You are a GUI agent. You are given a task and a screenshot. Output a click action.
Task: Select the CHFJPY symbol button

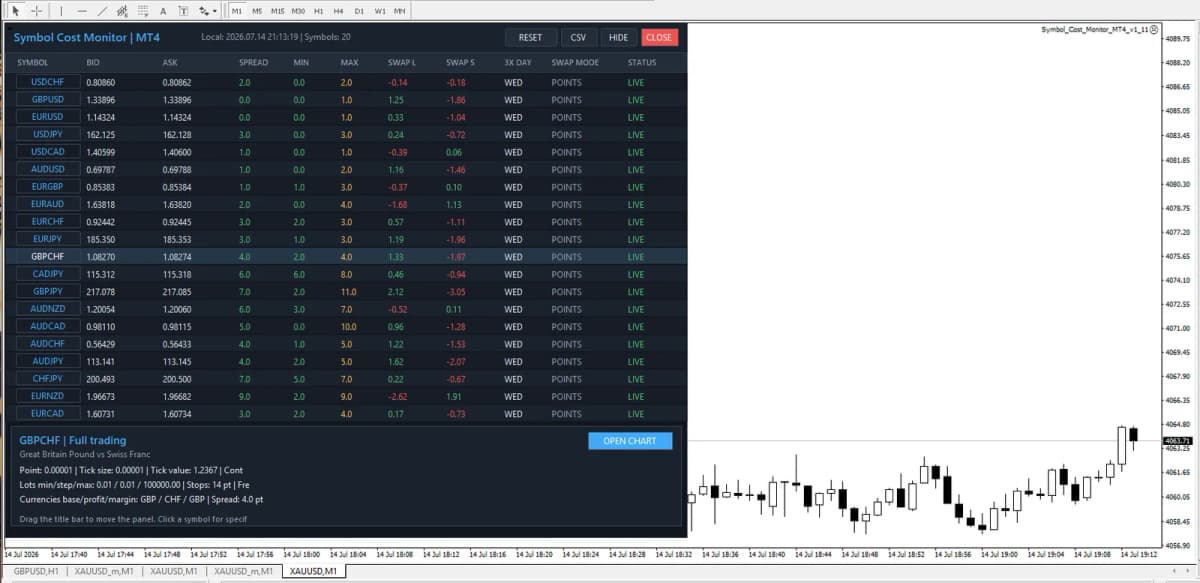47,379
